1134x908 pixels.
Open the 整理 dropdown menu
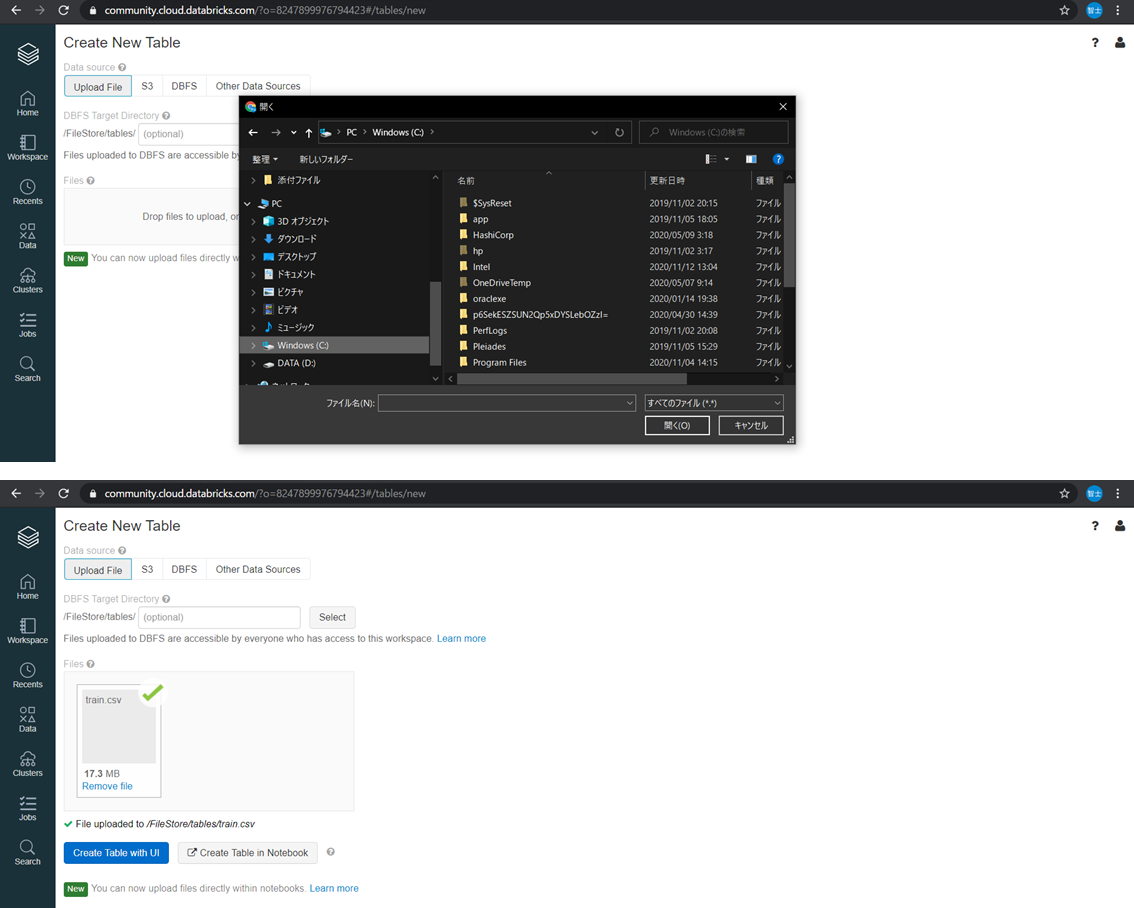pos(265,159)
